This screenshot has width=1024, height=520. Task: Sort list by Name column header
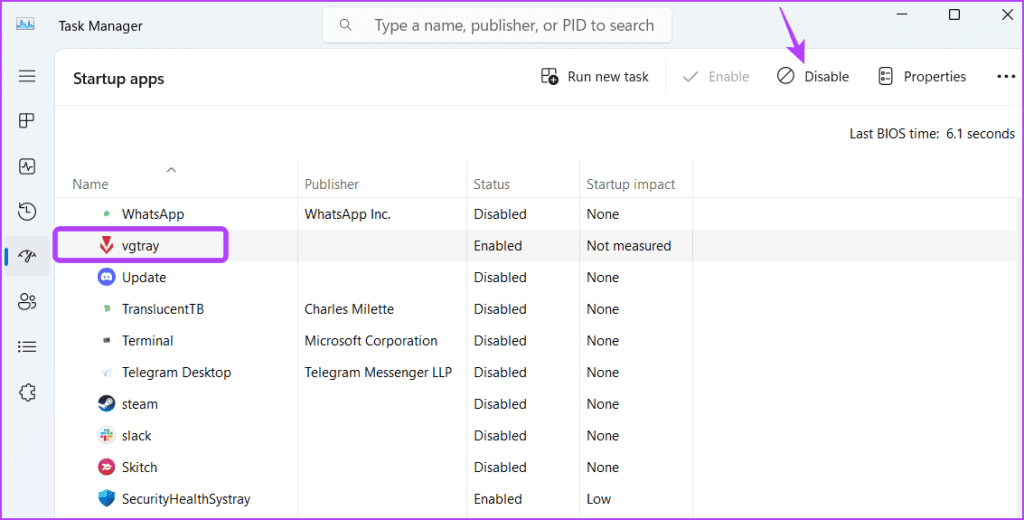pos(91,184)
